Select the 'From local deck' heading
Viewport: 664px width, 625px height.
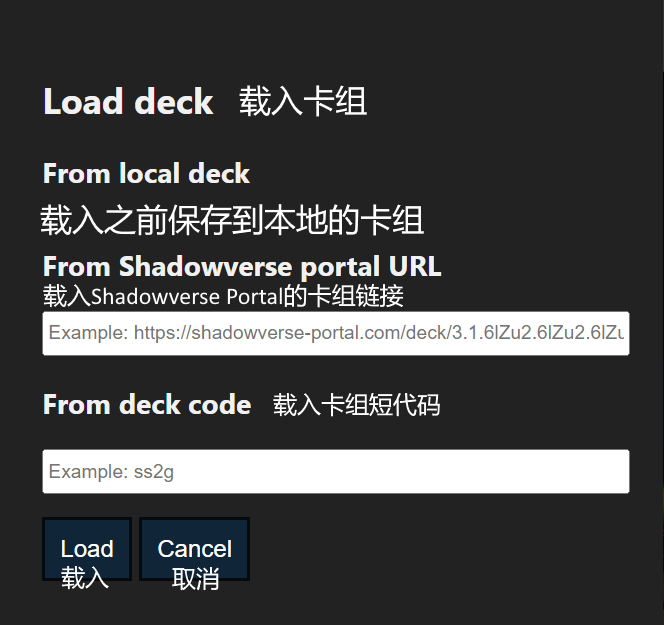point(146,174)
